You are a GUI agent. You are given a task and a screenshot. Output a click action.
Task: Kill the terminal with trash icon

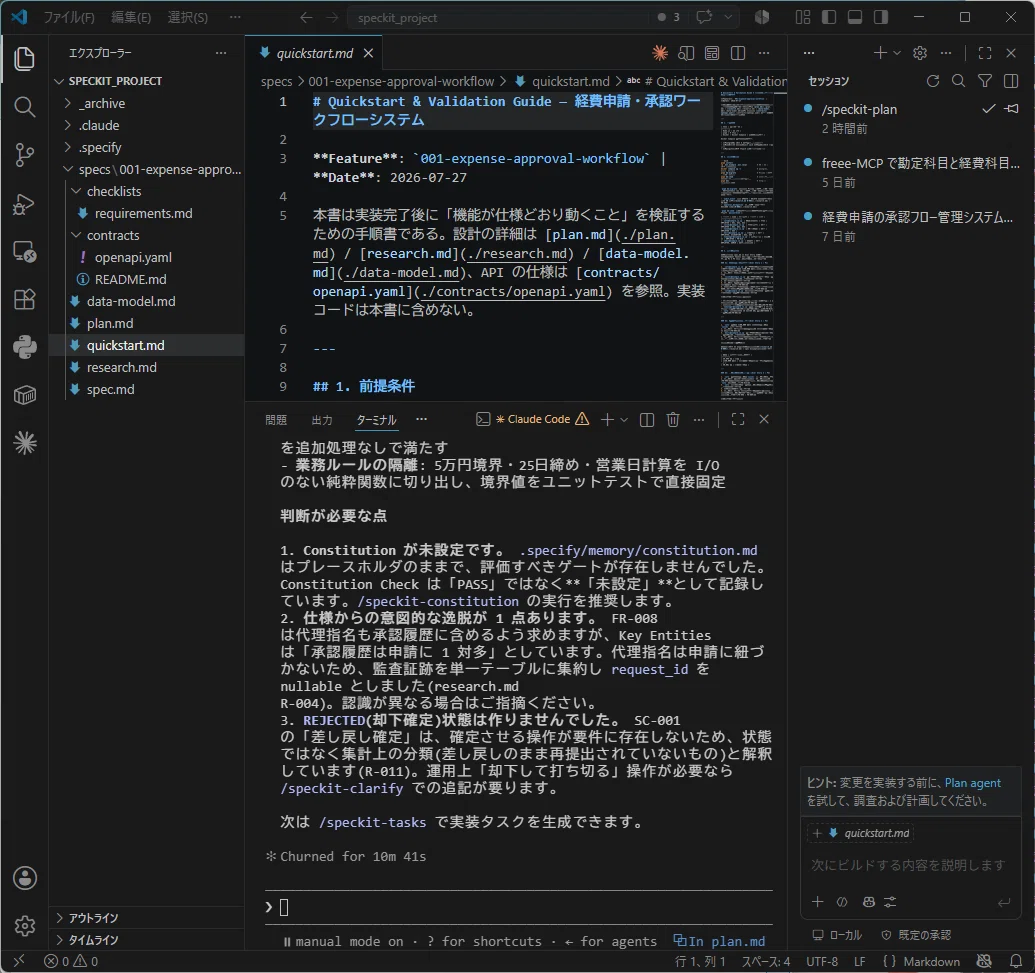pyautogui.click(x=673, y=419)
